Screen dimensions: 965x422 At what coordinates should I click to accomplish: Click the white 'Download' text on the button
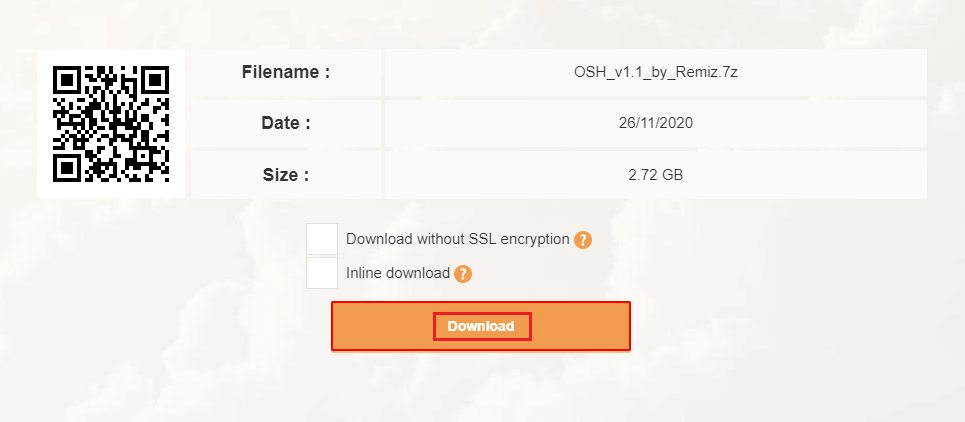[x=481, y=326]
